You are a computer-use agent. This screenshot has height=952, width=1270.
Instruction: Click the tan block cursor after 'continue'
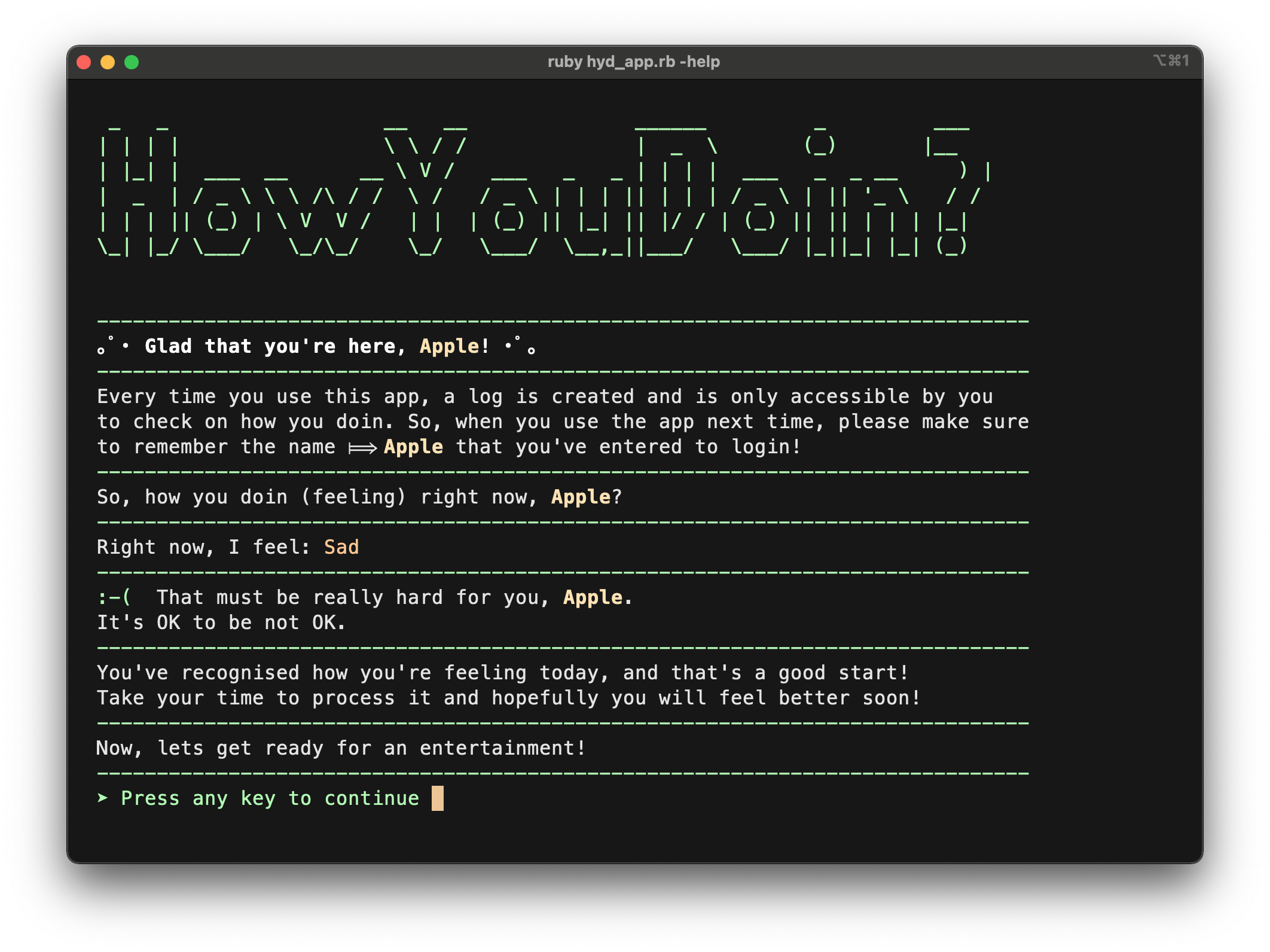tap(437, 798)
